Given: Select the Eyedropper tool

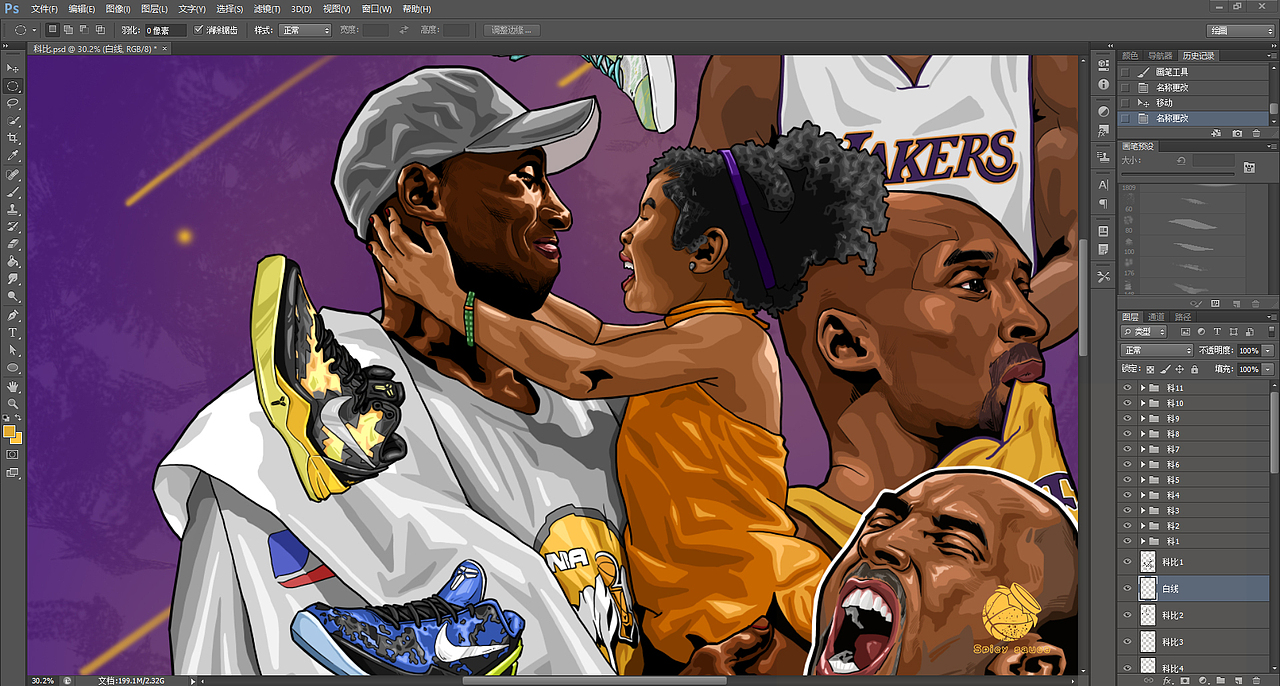Looking at the screenshot, I should click(x=13, y=156).
